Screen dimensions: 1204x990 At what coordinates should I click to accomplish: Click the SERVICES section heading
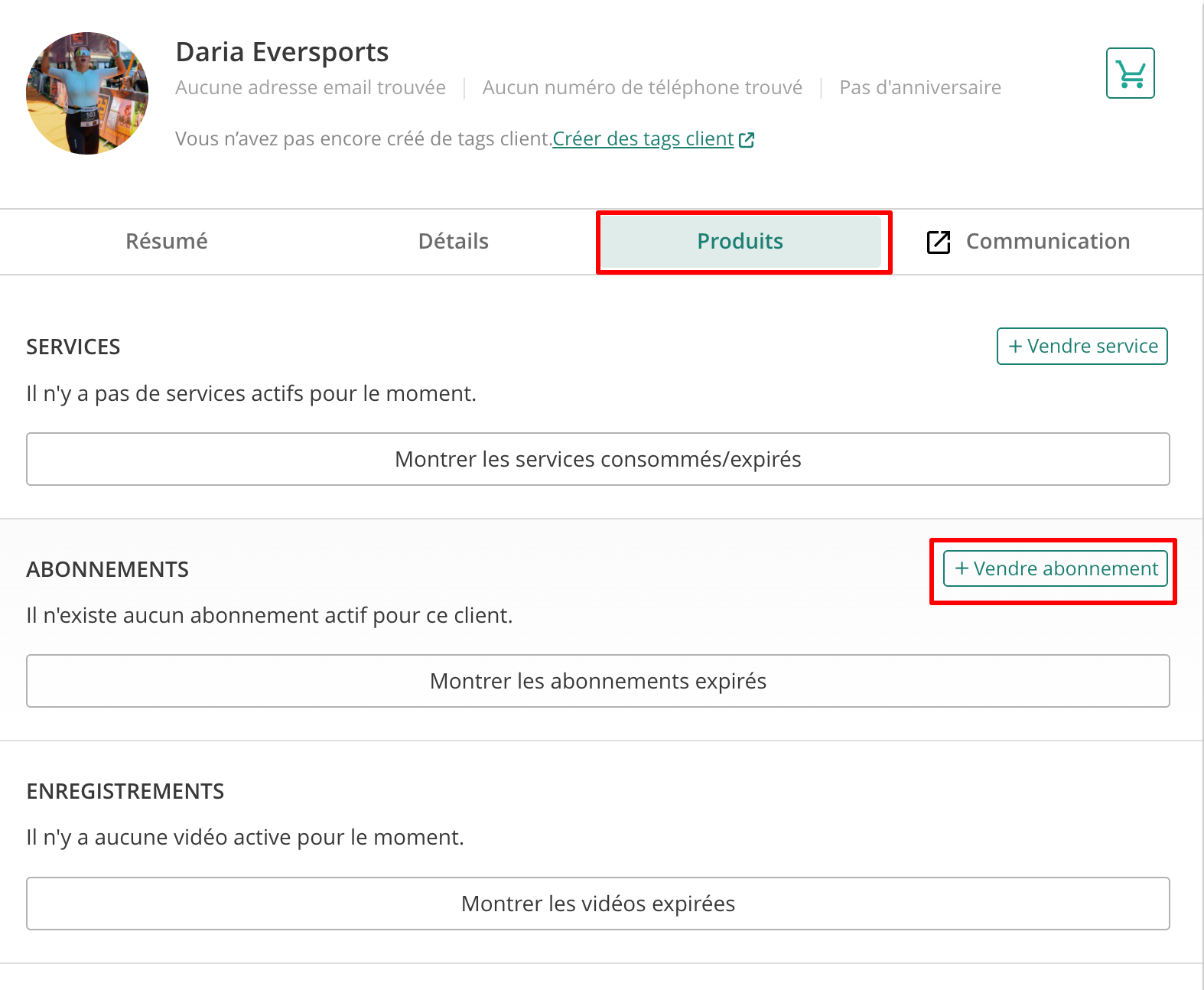click(x=73, y=347)
